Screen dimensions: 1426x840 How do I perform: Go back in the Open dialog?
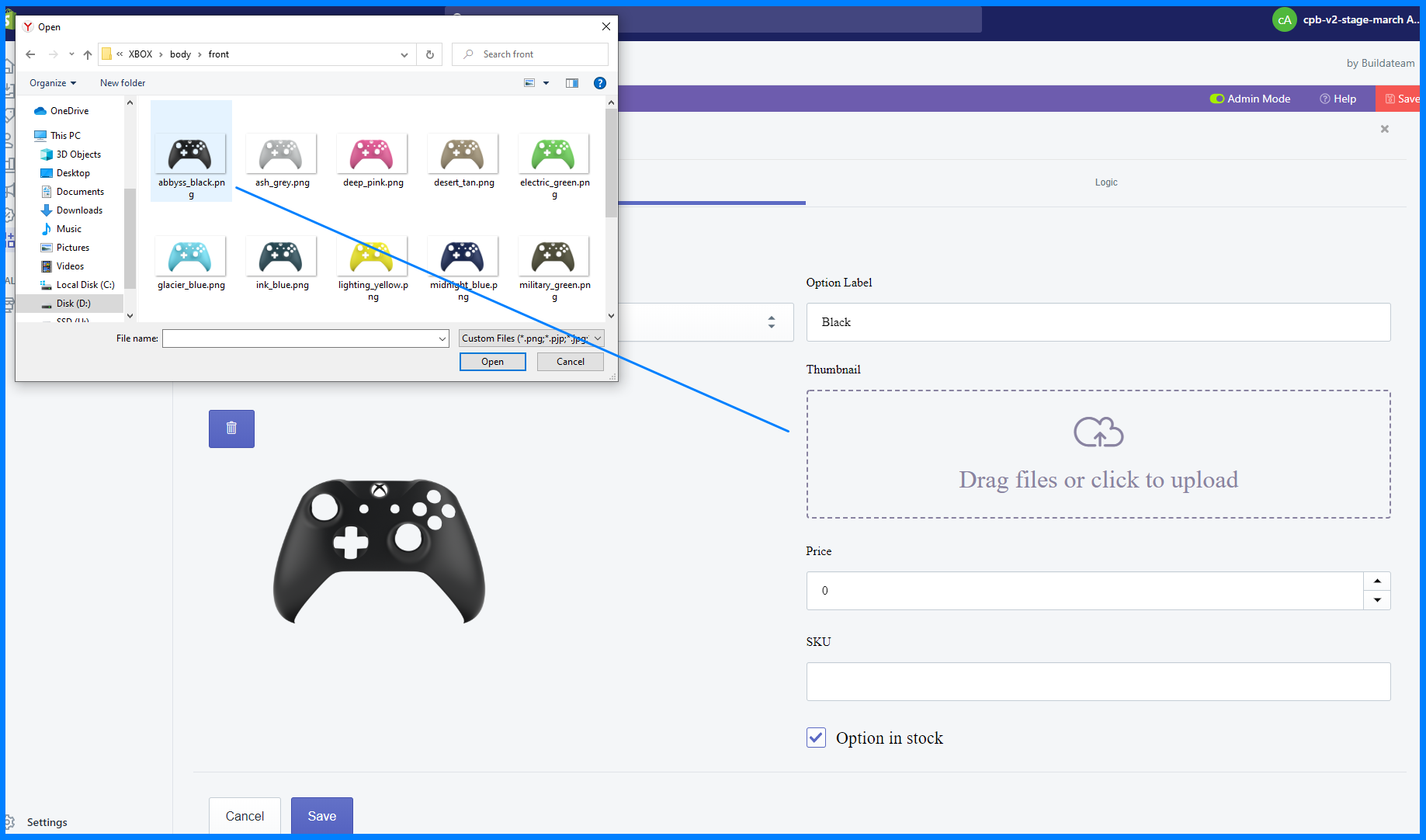(x=30, y=54)
